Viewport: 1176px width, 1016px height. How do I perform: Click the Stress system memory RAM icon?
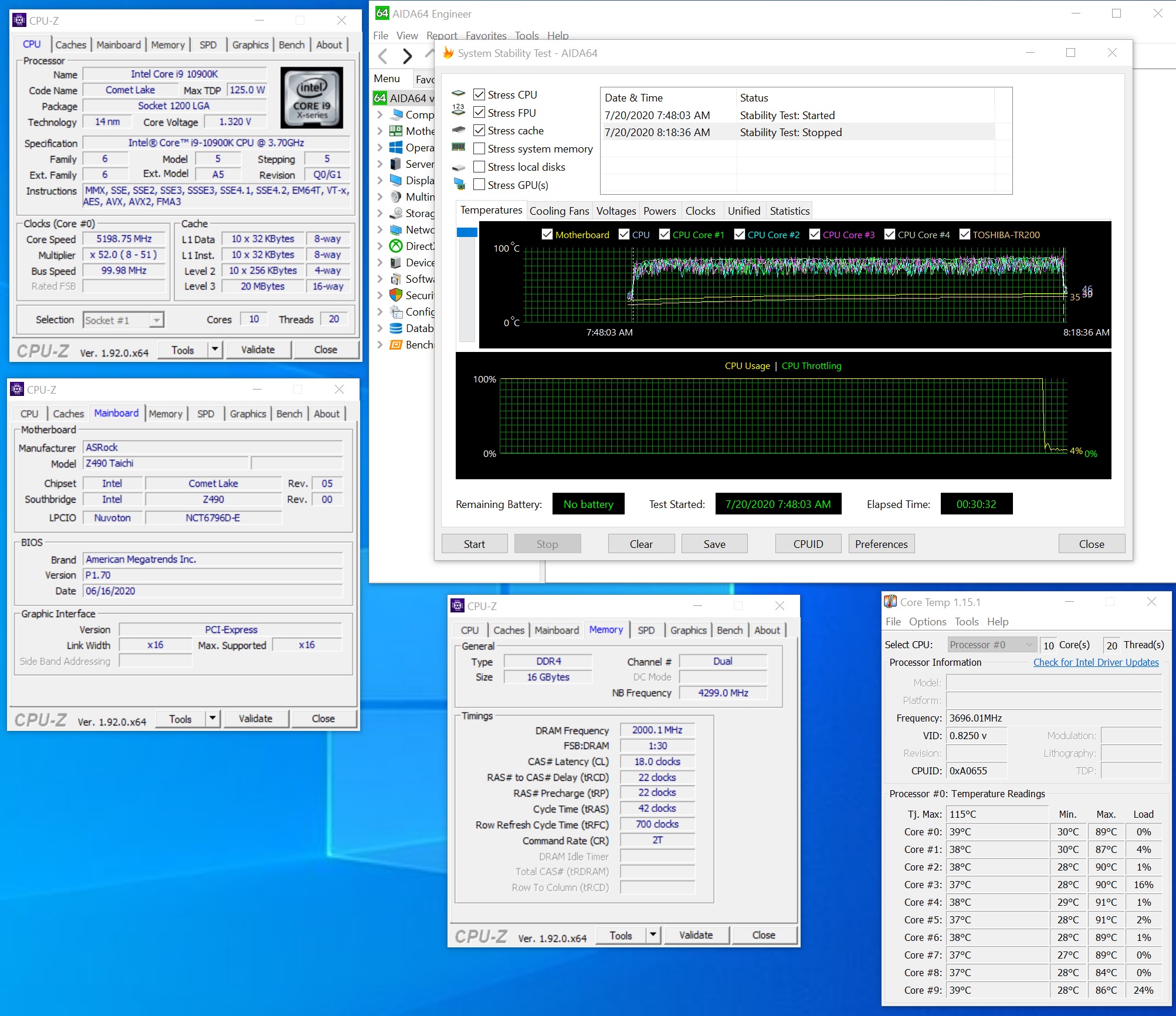459,147
